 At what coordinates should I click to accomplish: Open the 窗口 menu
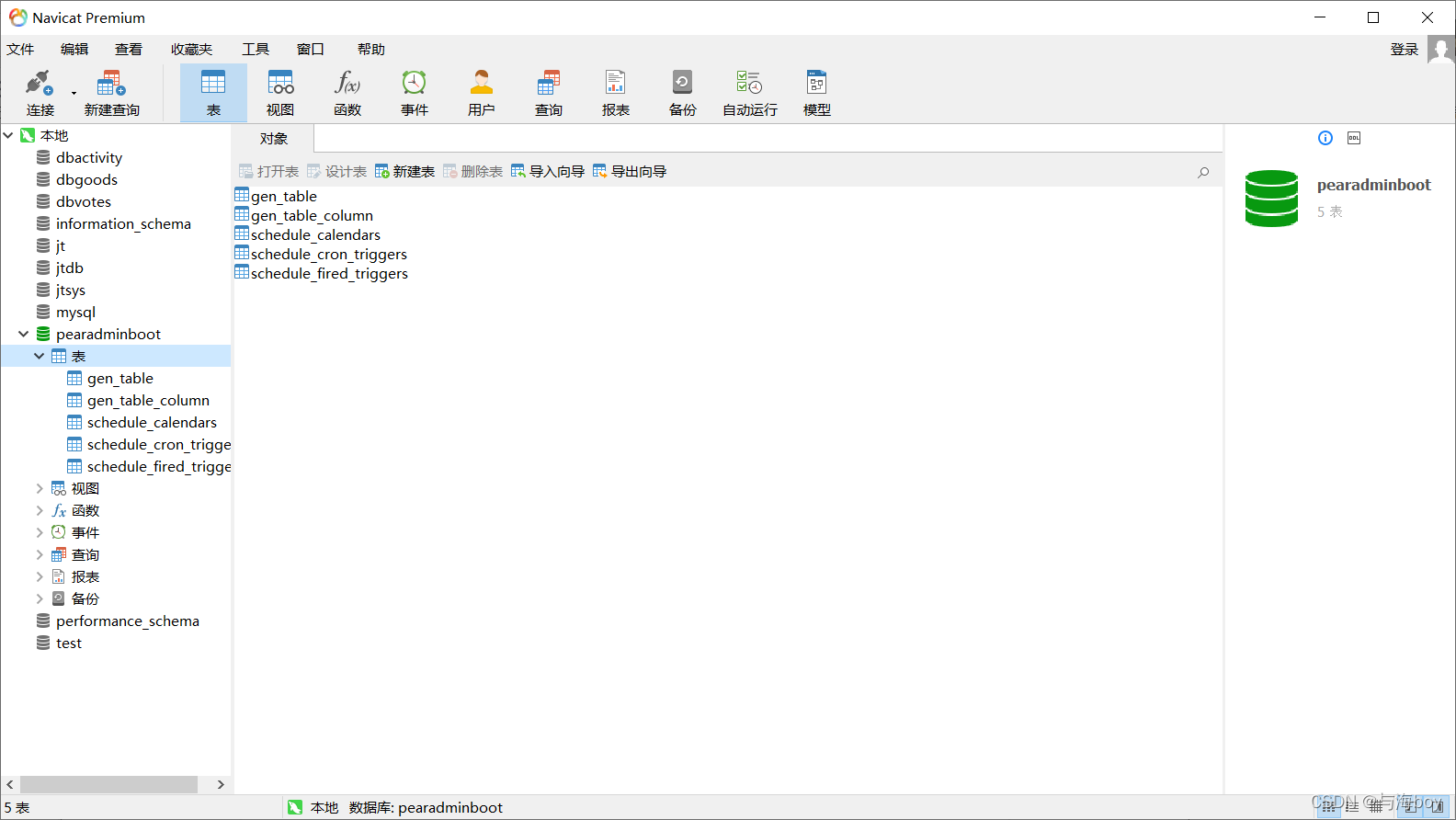311,50
